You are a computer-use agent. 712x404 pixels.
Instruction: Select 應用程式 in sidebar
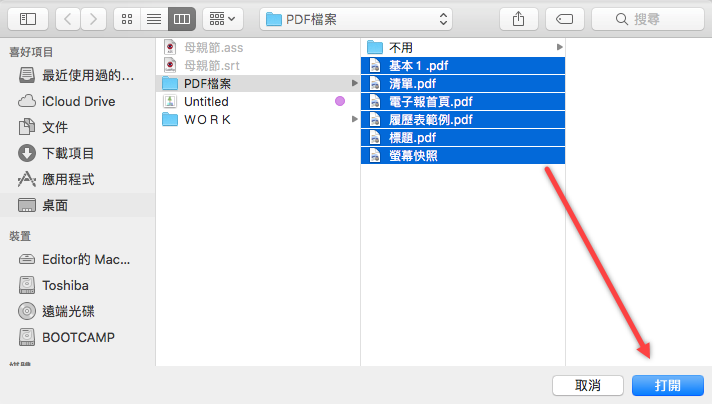click(x=78, y=179)
